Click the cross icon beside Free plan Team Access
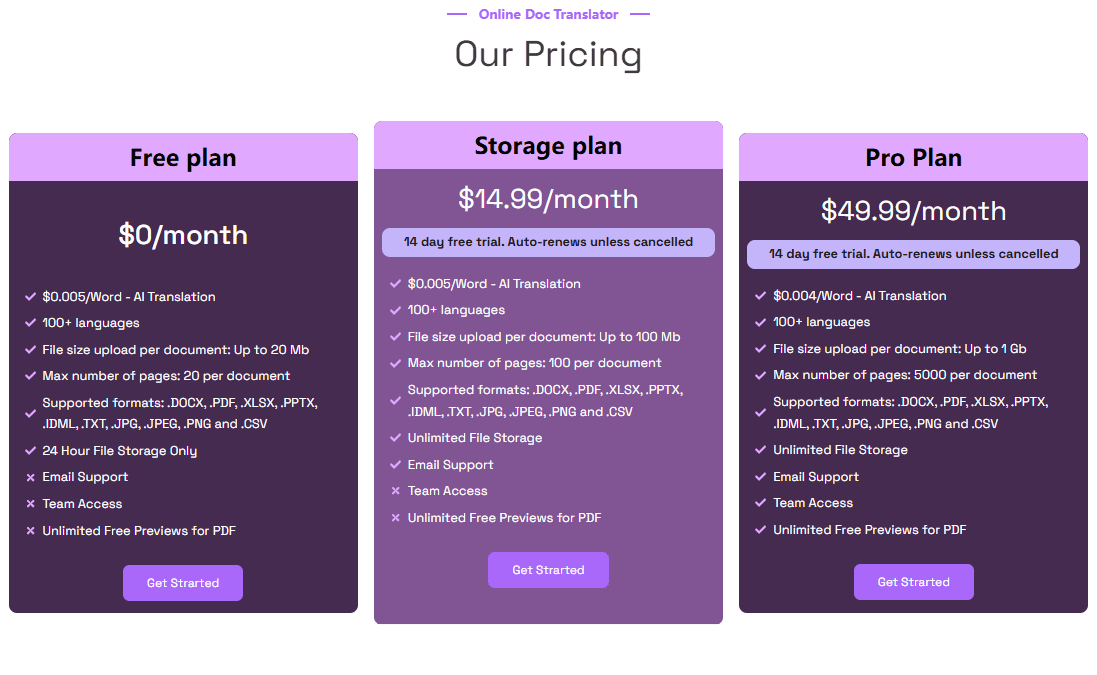The image size is (1097, 675). tap(30, 504)
